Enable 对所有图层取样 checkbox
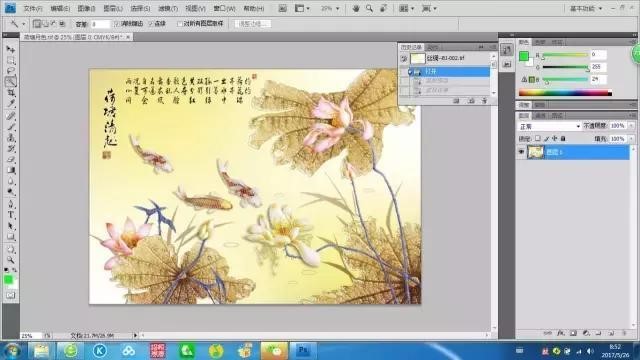640x360 pixels. coord(180,24)
